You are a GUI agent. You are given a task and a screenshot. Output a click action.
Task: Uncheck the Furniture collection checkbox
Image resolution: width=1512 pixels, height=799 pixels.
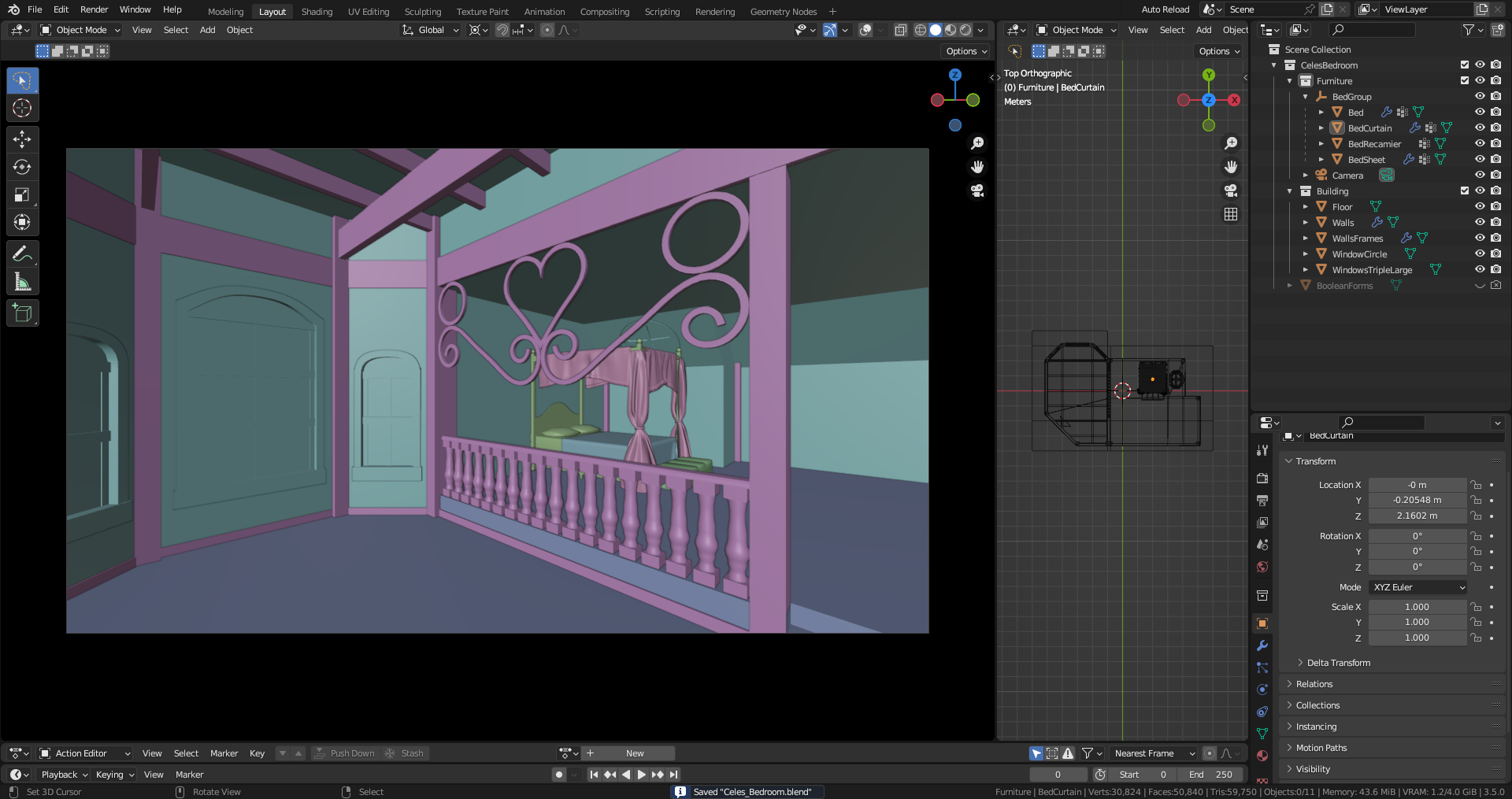click(1465, 80)
